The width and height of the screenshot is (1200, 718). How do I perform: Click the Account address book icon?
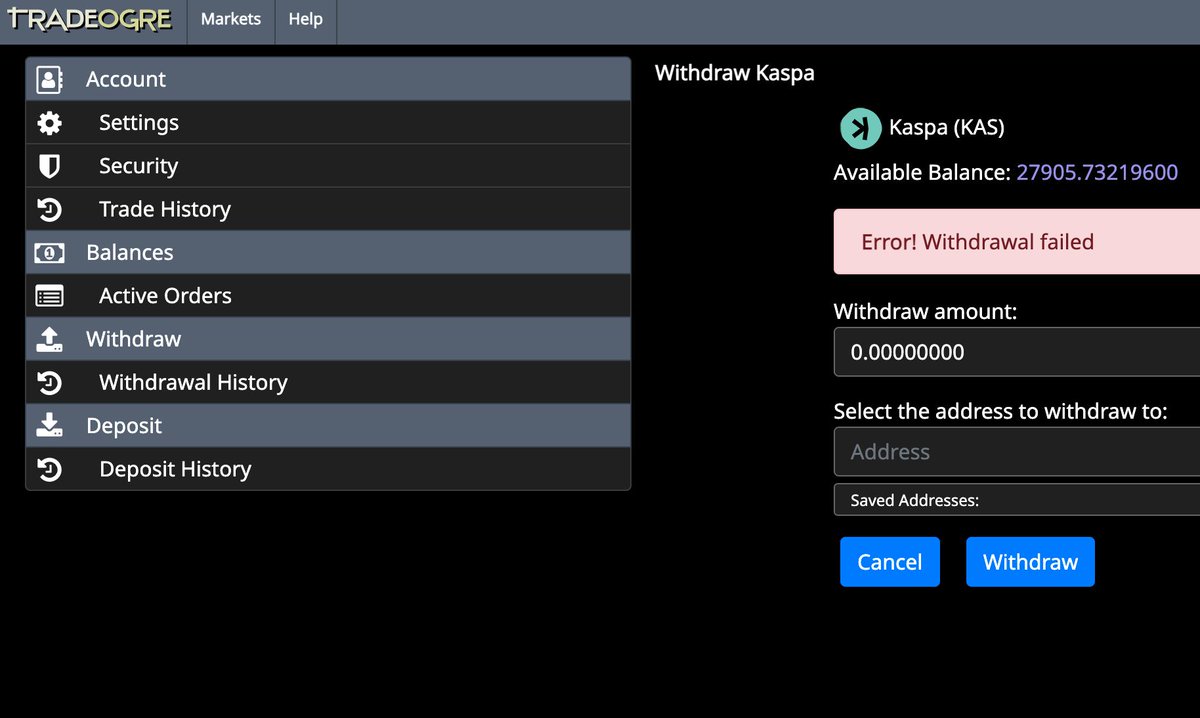pyautogui.click(x=49, y=79)
